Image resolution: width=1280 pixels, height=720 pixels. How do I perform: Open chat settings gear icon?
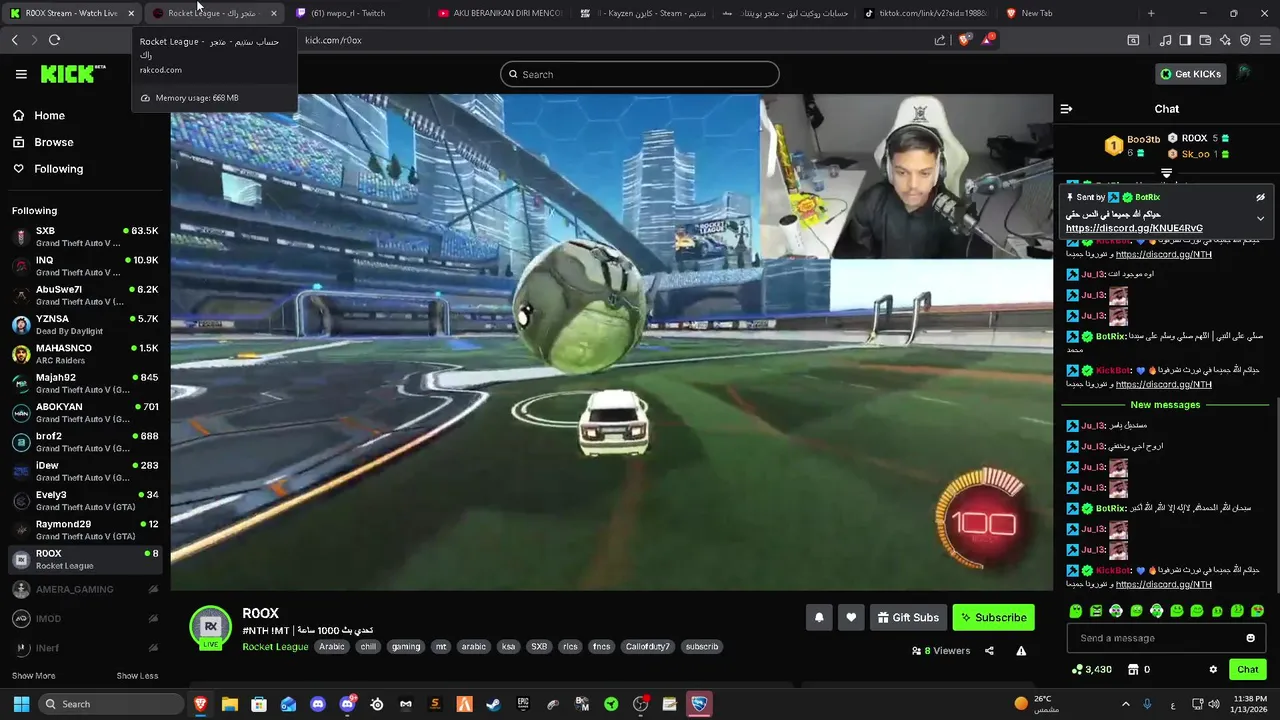click(1213, 670)
